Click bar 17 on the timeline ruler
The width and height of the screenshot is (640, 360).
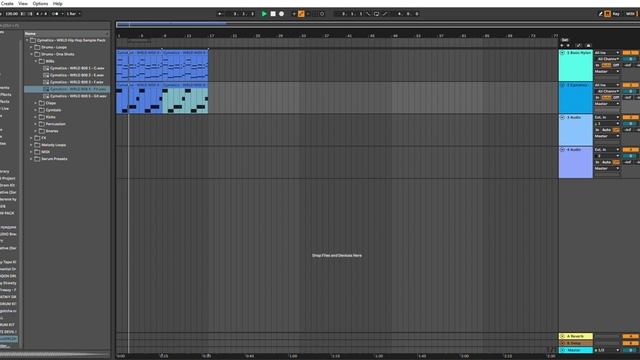pyautogui.click(x=211, y=36)
